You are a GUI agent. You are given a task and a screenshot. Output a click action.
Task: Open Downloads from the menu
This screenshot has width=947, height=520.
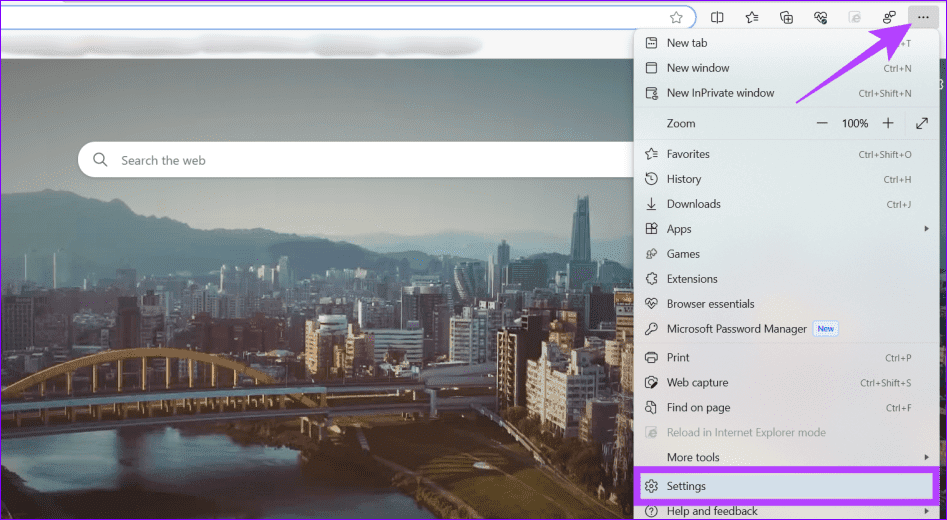[786, 204]
